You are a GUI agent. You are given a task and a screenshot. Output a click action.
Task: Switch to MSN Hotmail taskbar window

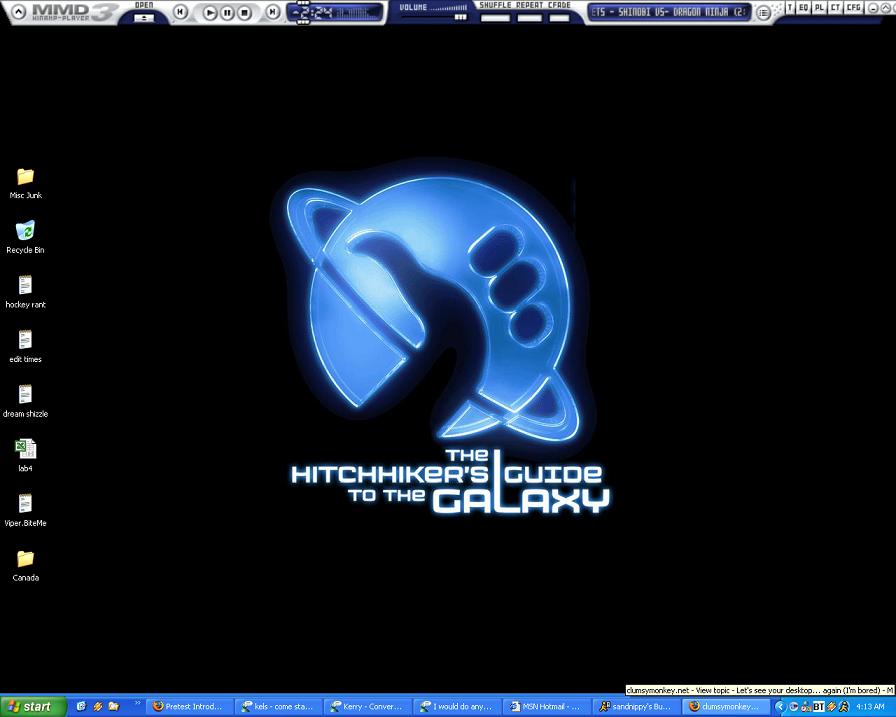click(547, 706)
